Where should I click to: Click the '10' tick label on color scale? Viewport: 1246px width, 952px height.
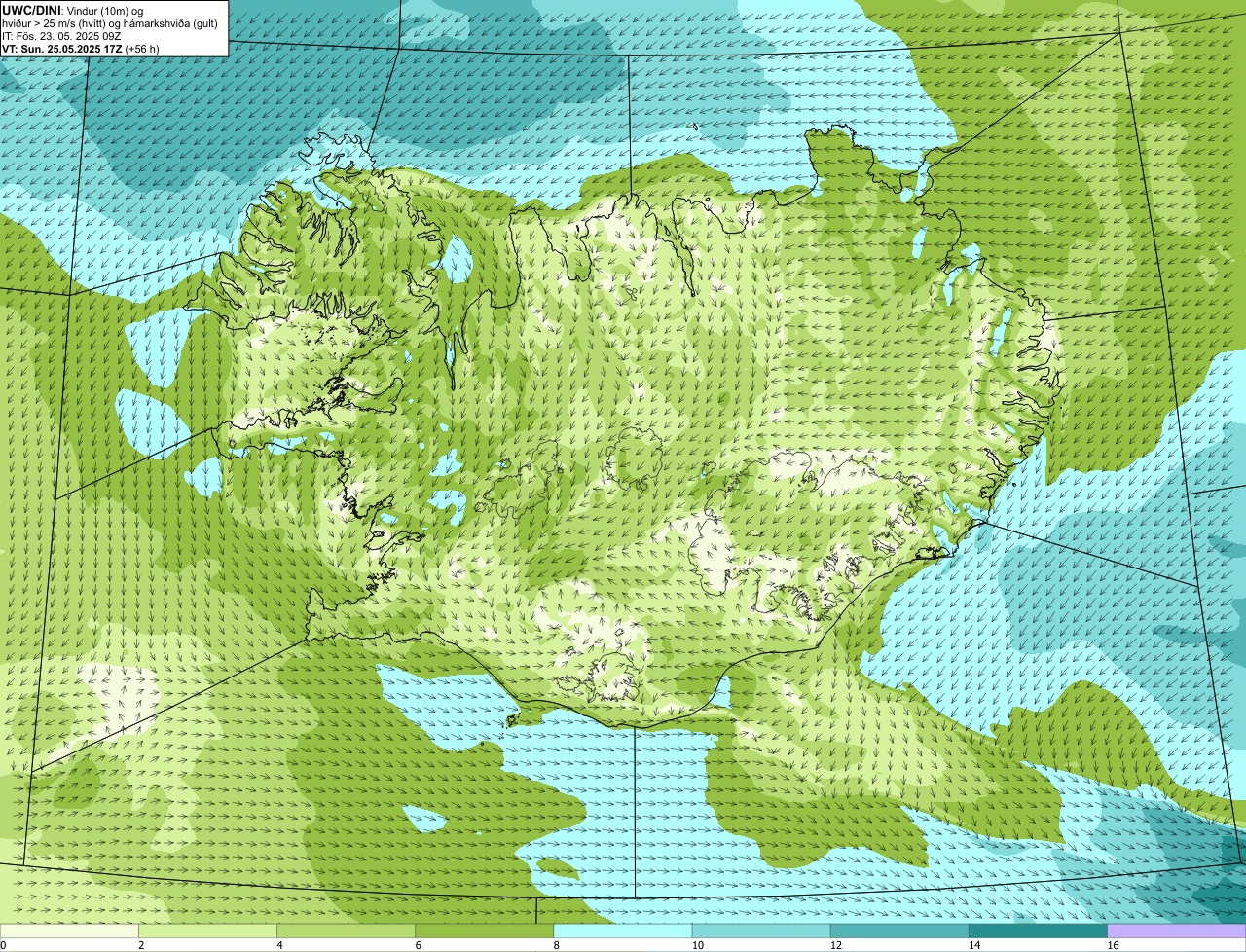point(698,945)
